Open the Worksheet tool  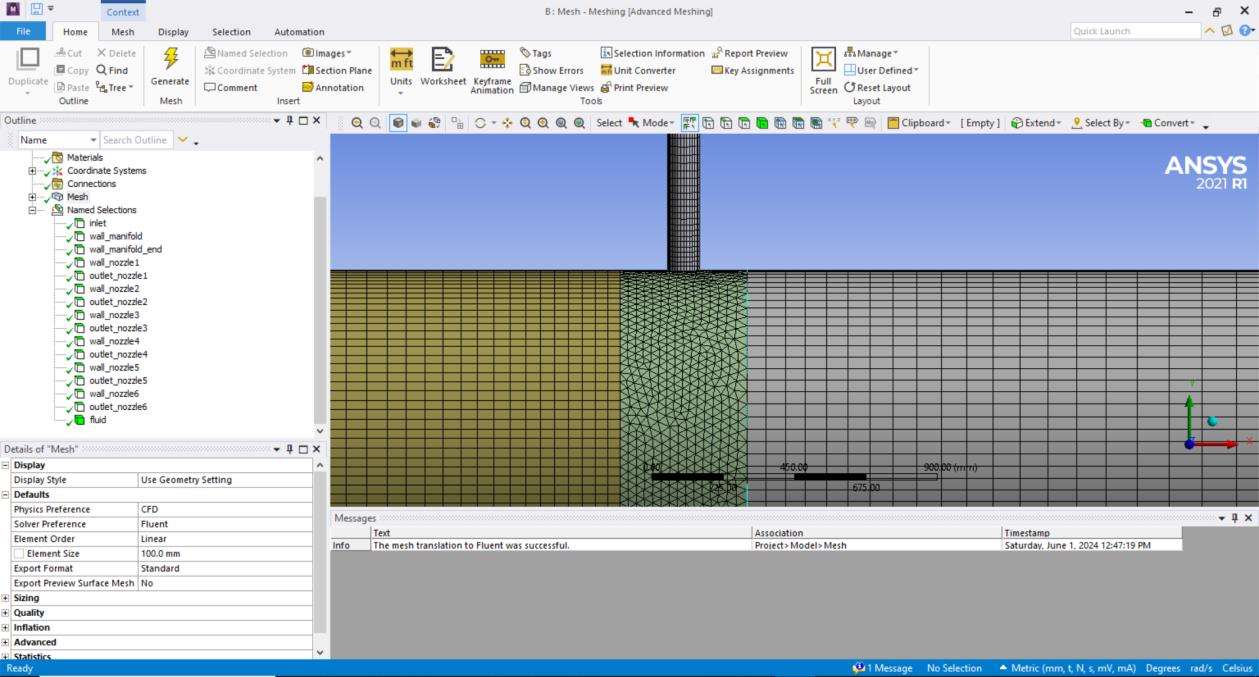coord(443,68)
